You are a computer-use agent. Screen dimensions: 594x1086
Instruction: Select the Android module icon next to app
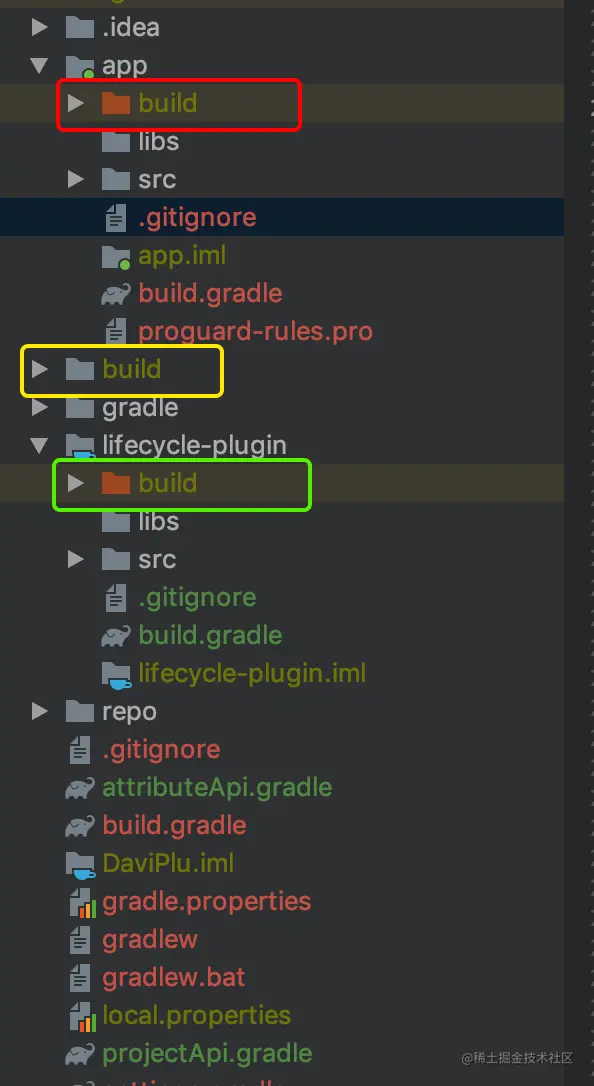78,64
